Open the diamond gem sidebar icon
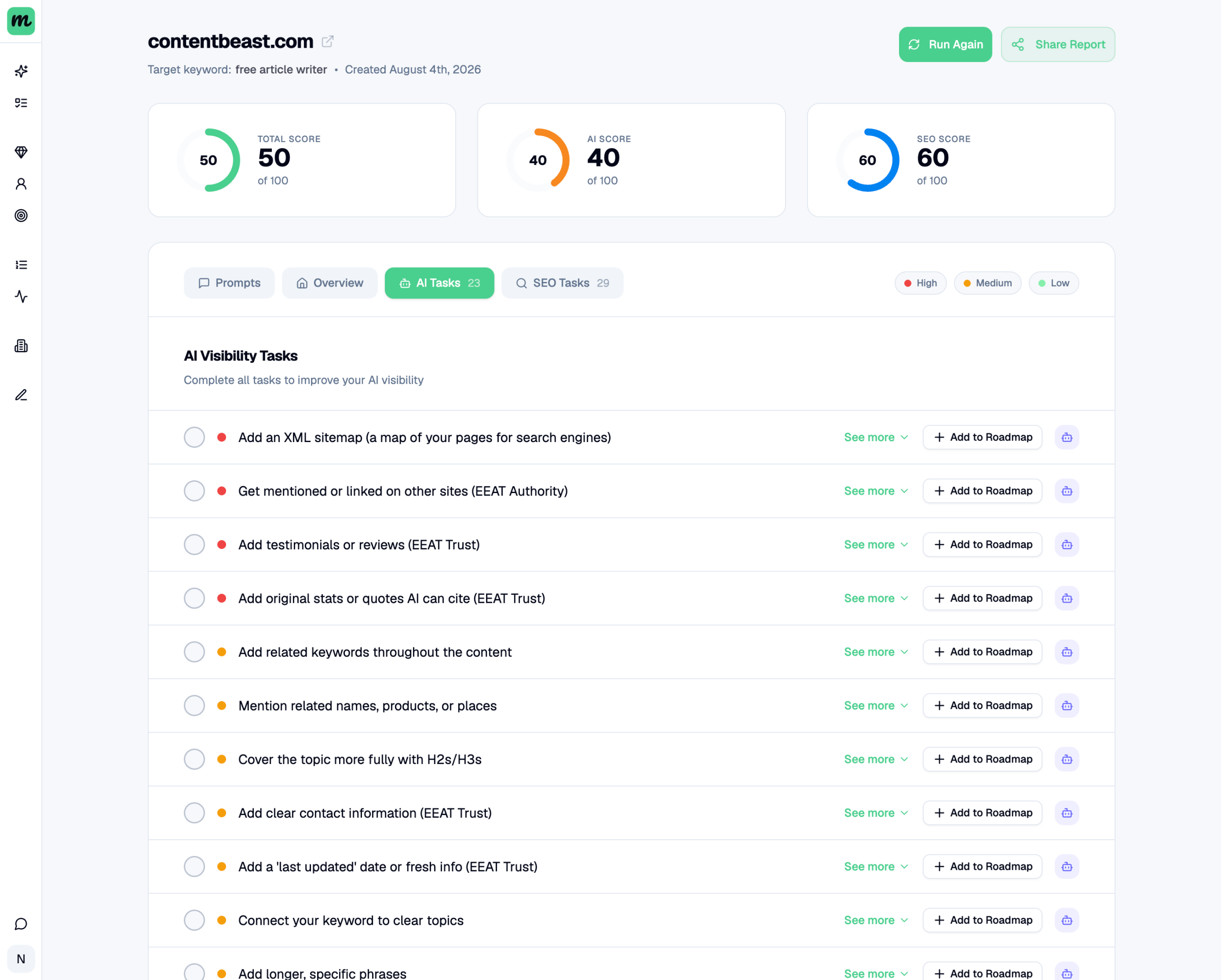The image size is (1221, 980). [x=21, y=152]
